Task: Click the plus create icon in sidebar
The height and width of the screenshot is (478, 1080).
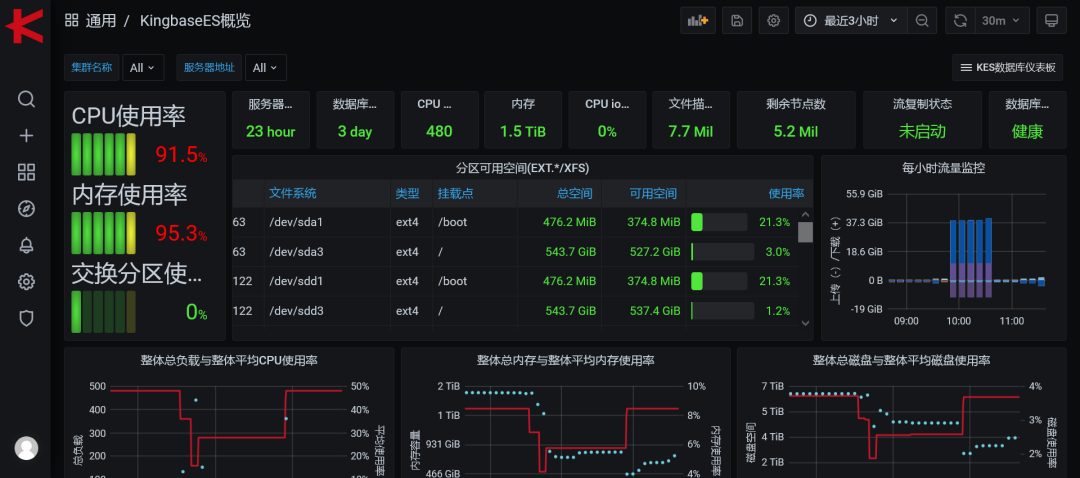Action: tap(26, 136)
